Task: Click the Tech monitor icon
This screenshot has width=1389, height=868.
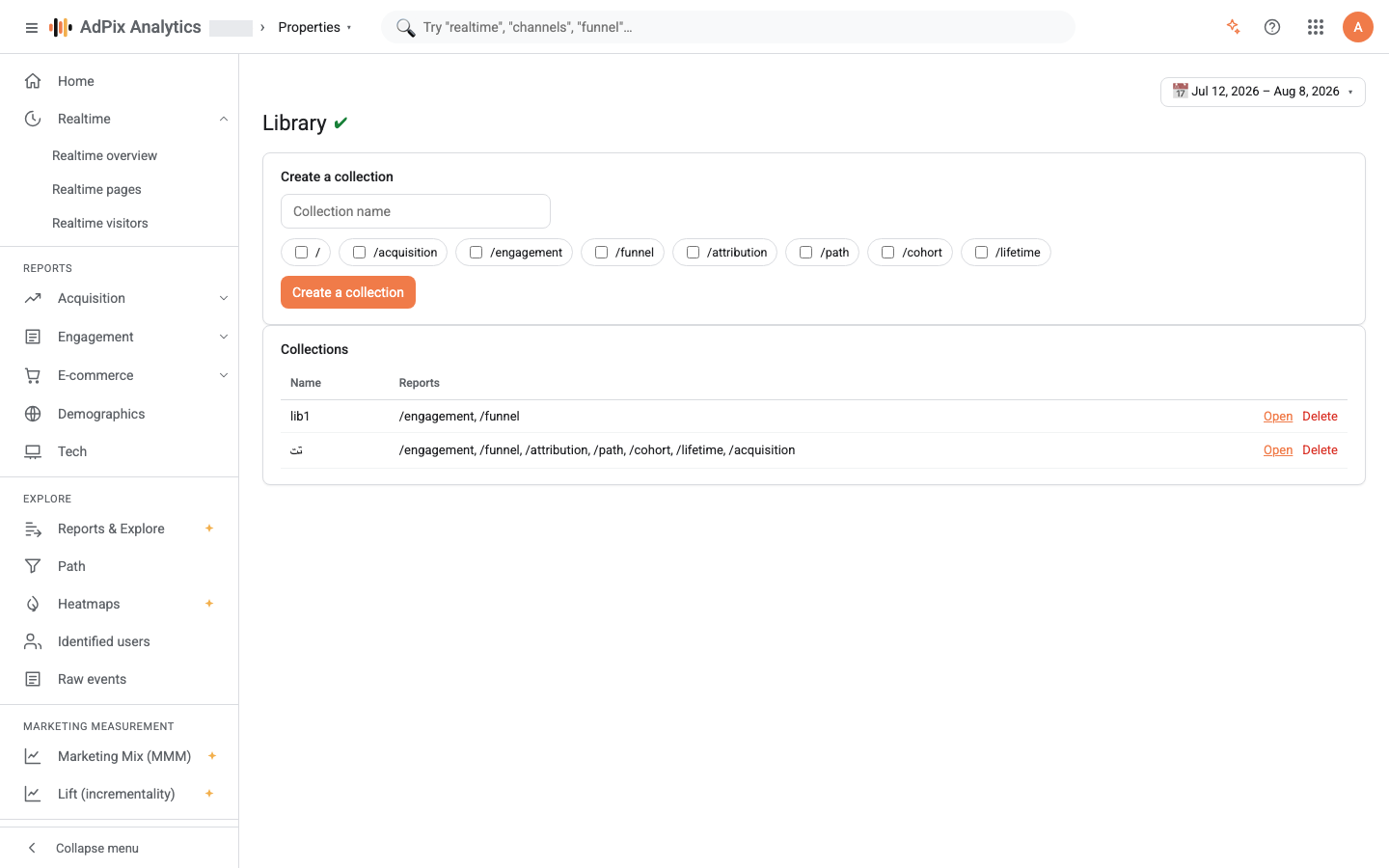Action: (x=33, y=451)
